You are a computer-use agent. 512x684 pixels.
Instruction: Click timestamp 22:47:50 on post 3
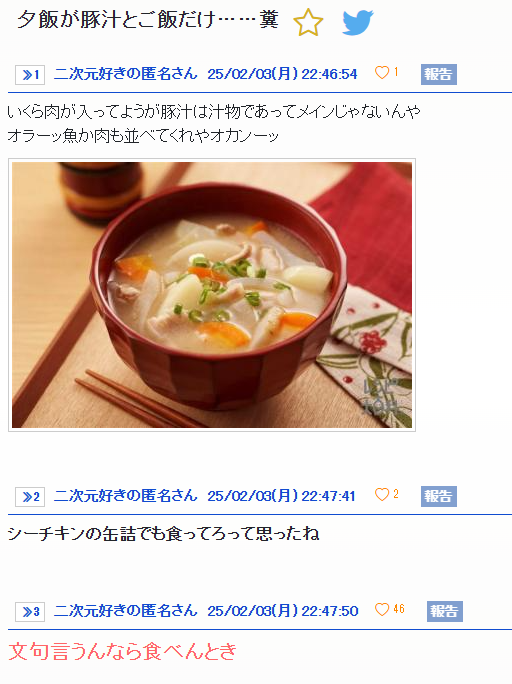[x=330, y=611]
